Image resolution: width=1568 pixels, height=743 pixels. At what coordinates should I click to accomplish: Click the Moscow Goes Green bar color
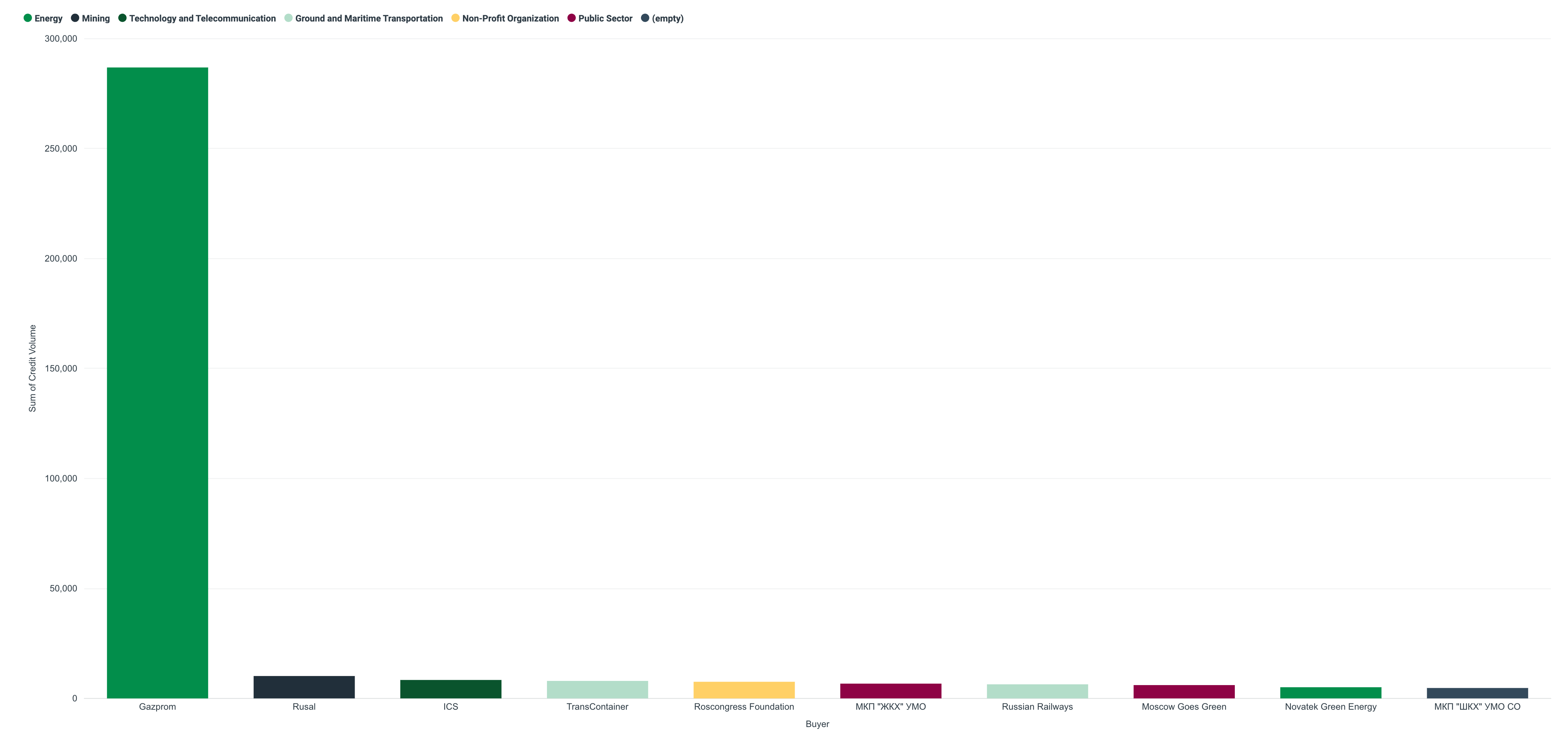1184,691
